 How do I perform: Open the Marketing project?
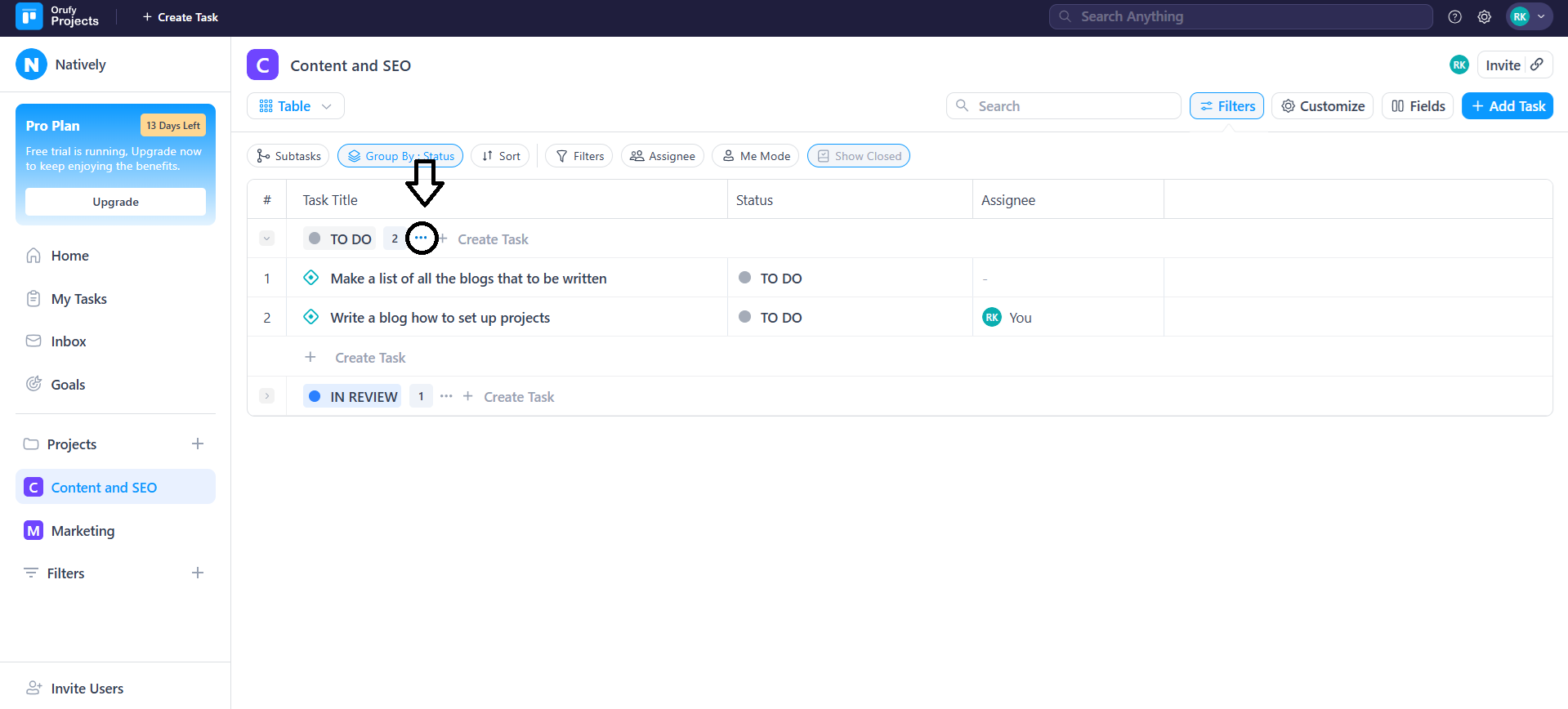pyautogui.click(x=83, y=531)
